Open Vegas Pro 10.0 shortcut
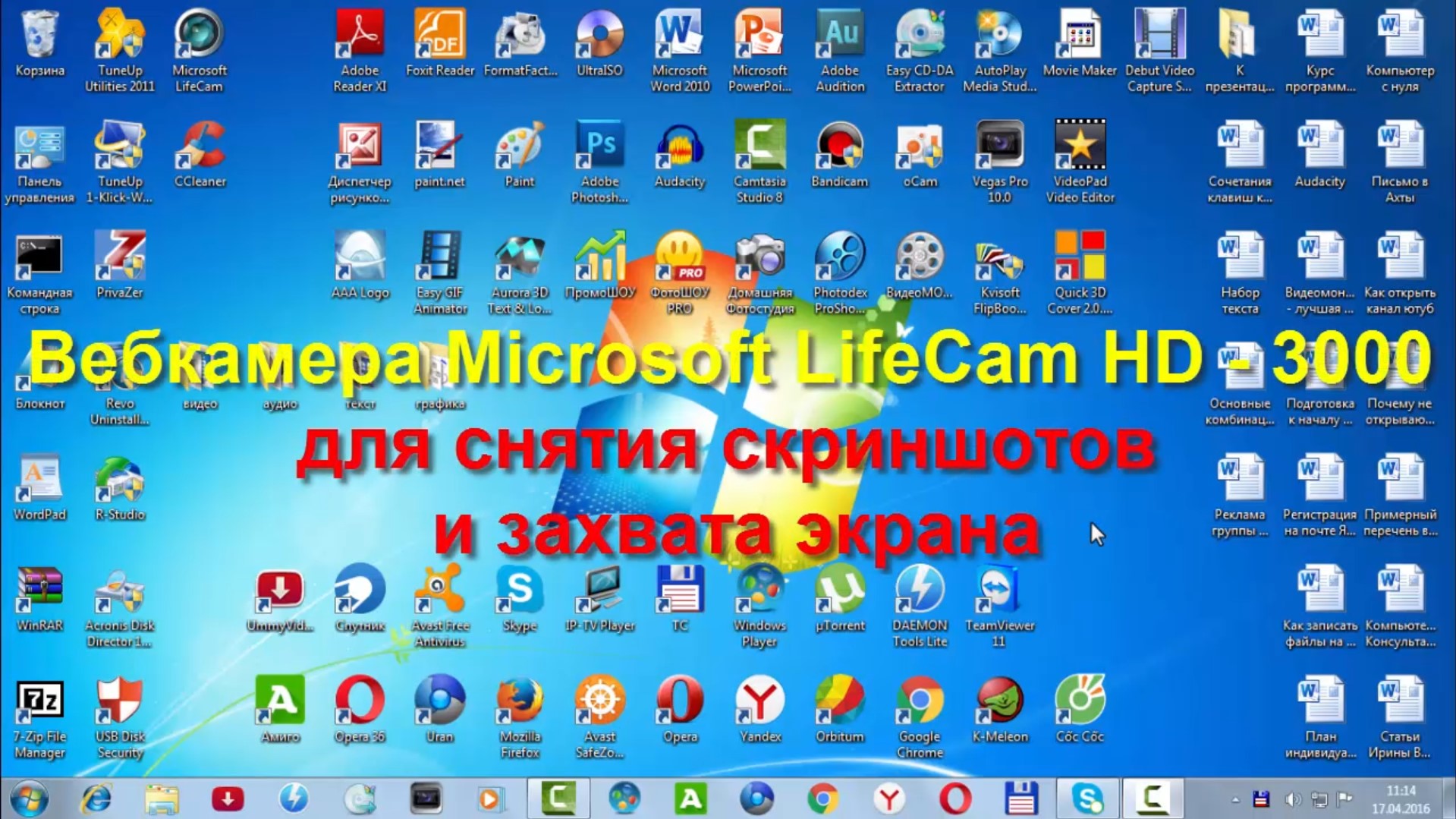 pos(1000,161)
